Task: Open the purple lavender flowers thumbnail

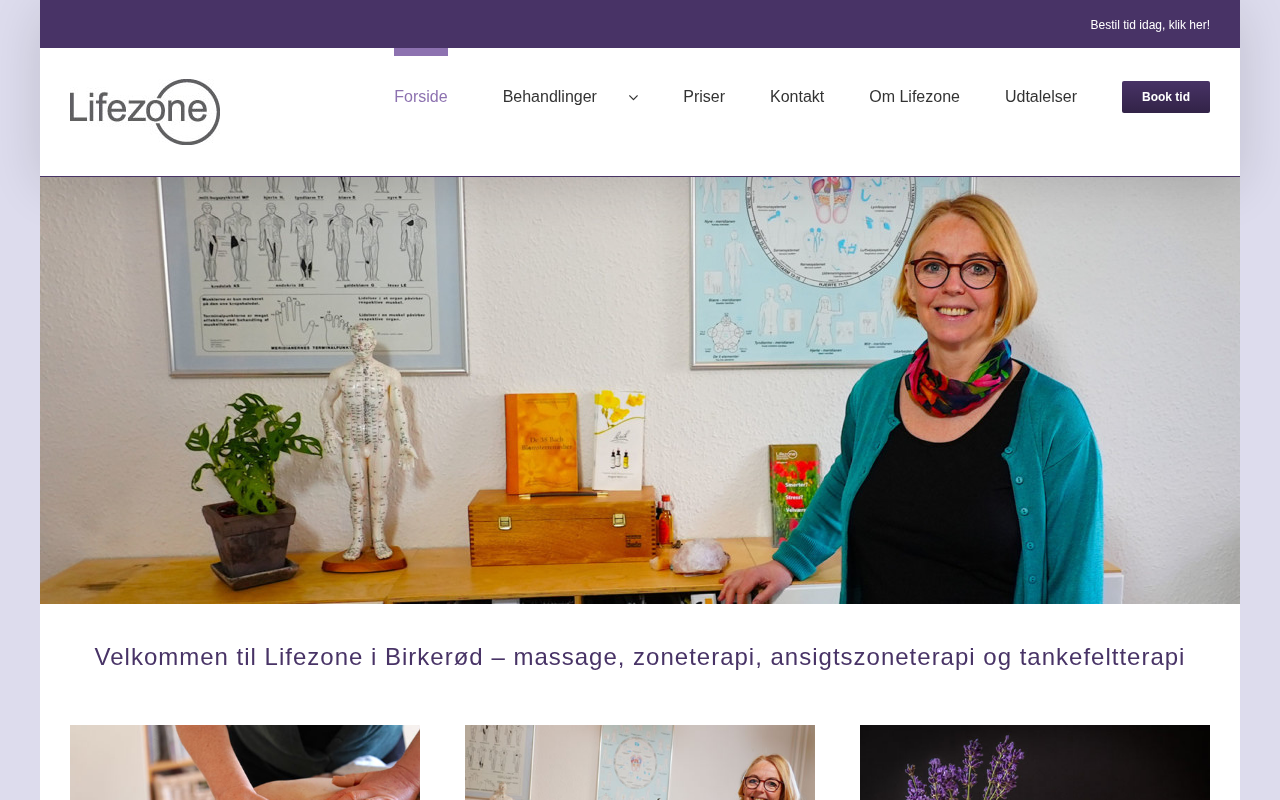Action: [1035, 762]
